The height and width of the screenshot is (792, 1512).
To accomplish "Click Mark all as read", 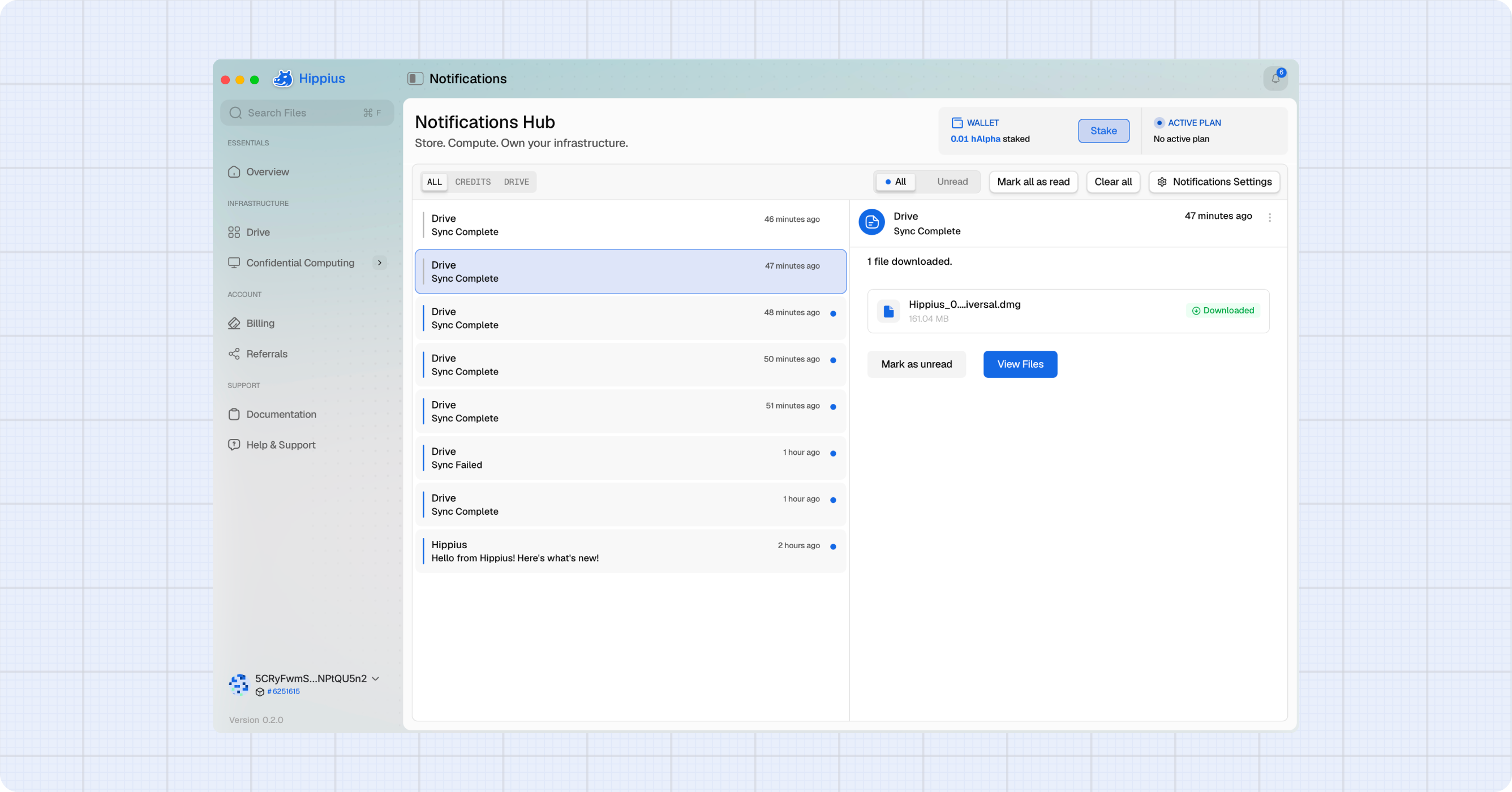I will click(1033, 182).
